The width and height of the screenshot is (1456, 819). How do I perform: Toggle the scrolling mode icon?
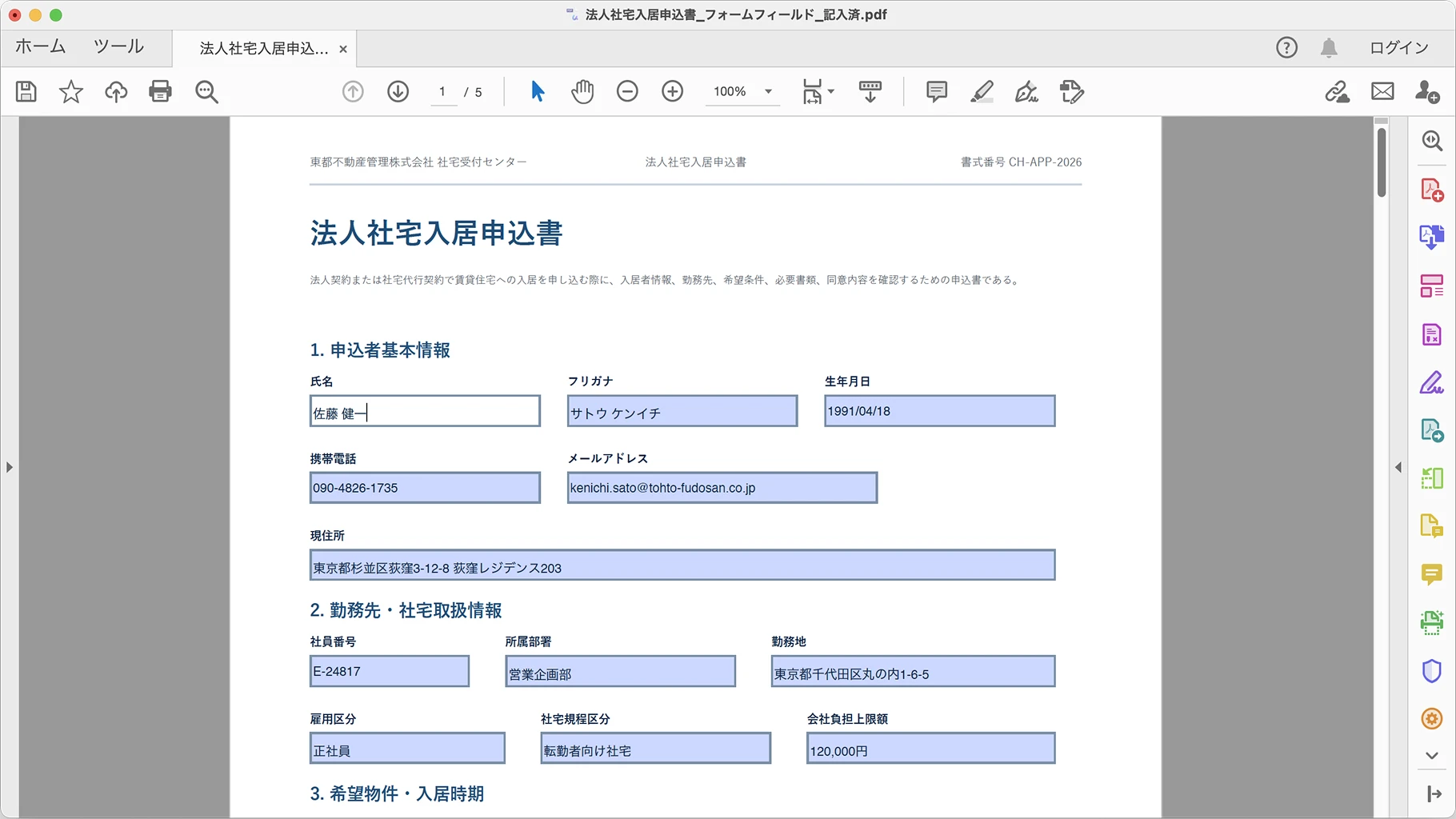(870, 92)
